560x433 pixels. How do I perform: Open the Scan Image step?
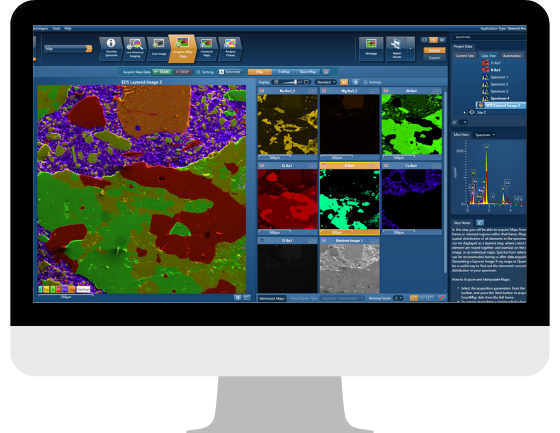point(159,48)
